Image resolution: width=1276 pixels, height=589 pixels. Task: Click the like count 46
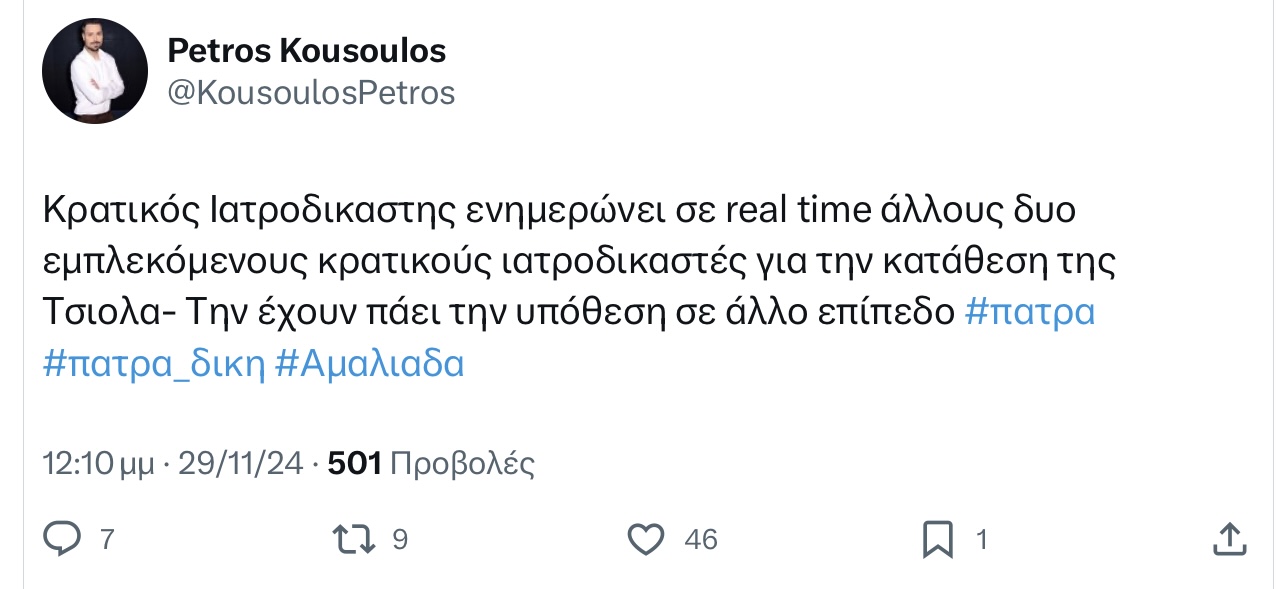coord(700,540)
